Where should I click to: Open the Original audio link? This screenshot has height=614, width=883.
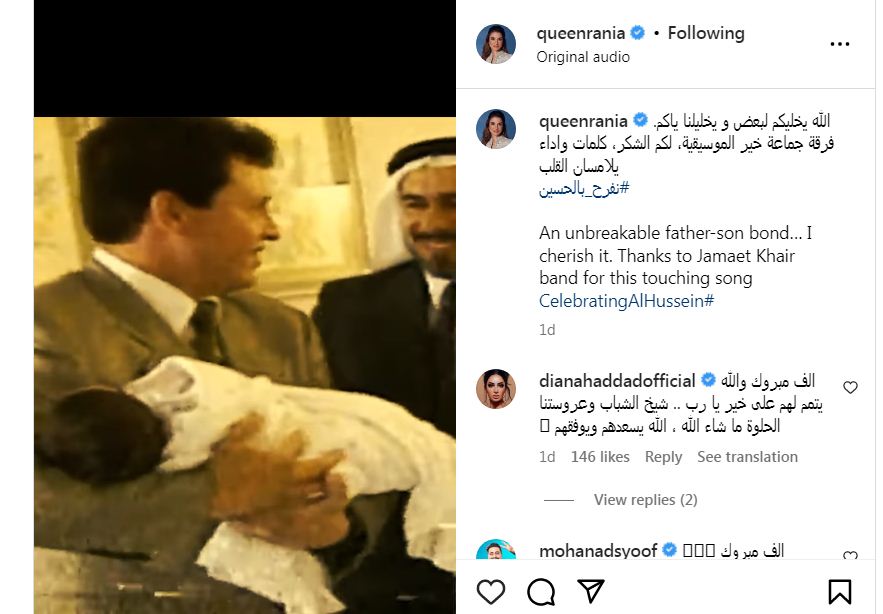(x=583, y=57)
